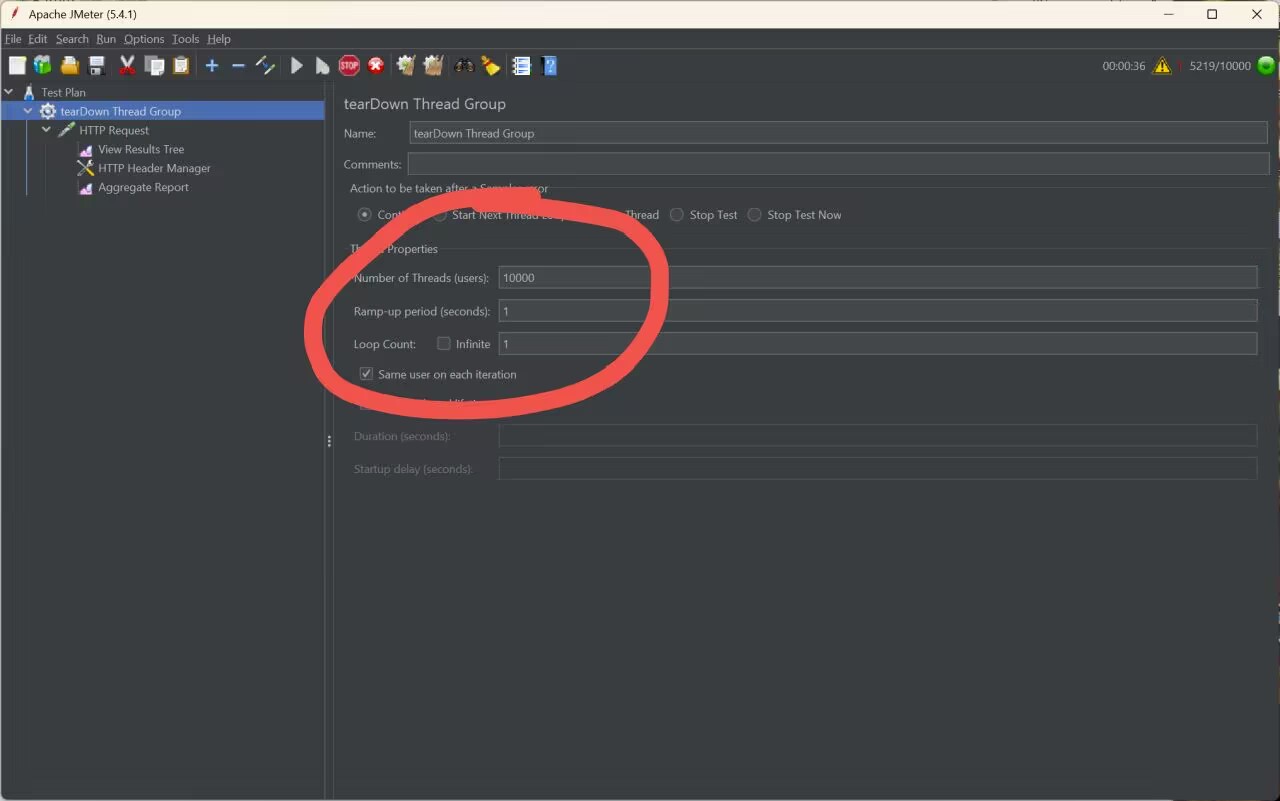Select Aggregate Report in tree
The height and width of the screenshot is (801, 1280).
(143, 187)
